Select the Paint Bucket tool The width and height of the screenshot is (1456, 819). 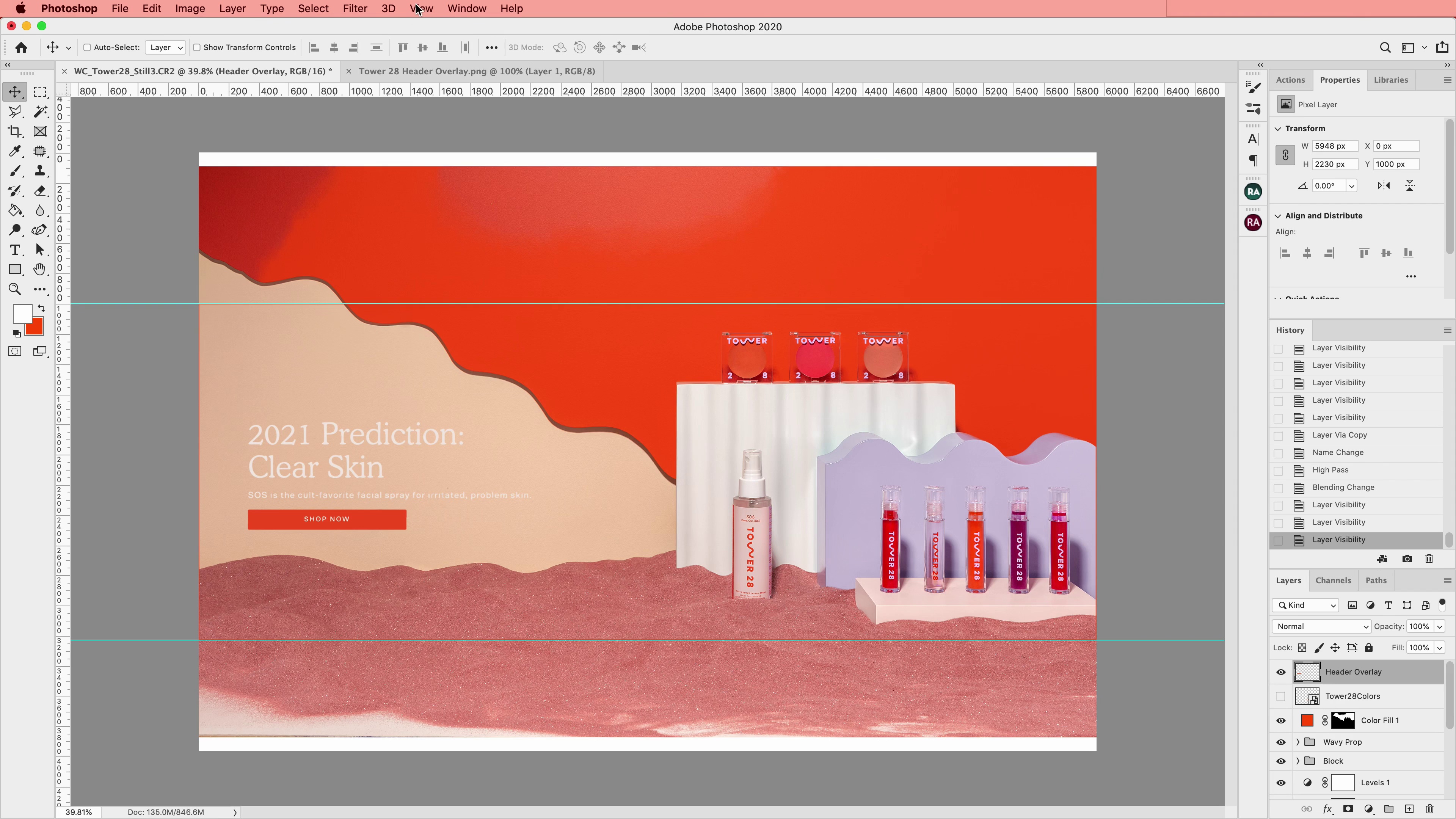pos(15,211)
